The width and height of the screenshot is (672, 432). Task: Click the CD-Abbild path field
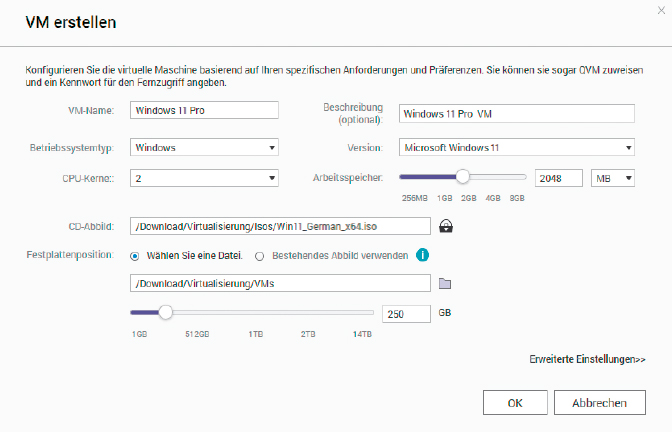(280, 226)
